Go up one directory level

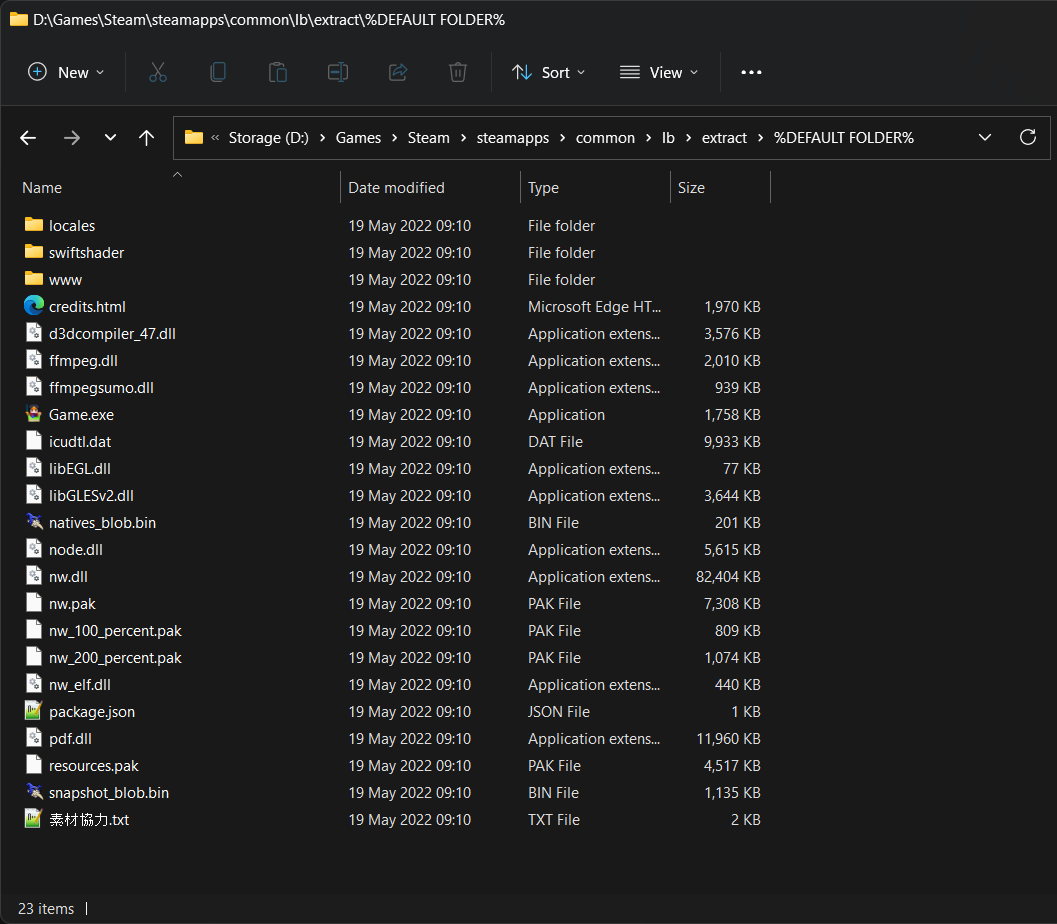(146, 138)
